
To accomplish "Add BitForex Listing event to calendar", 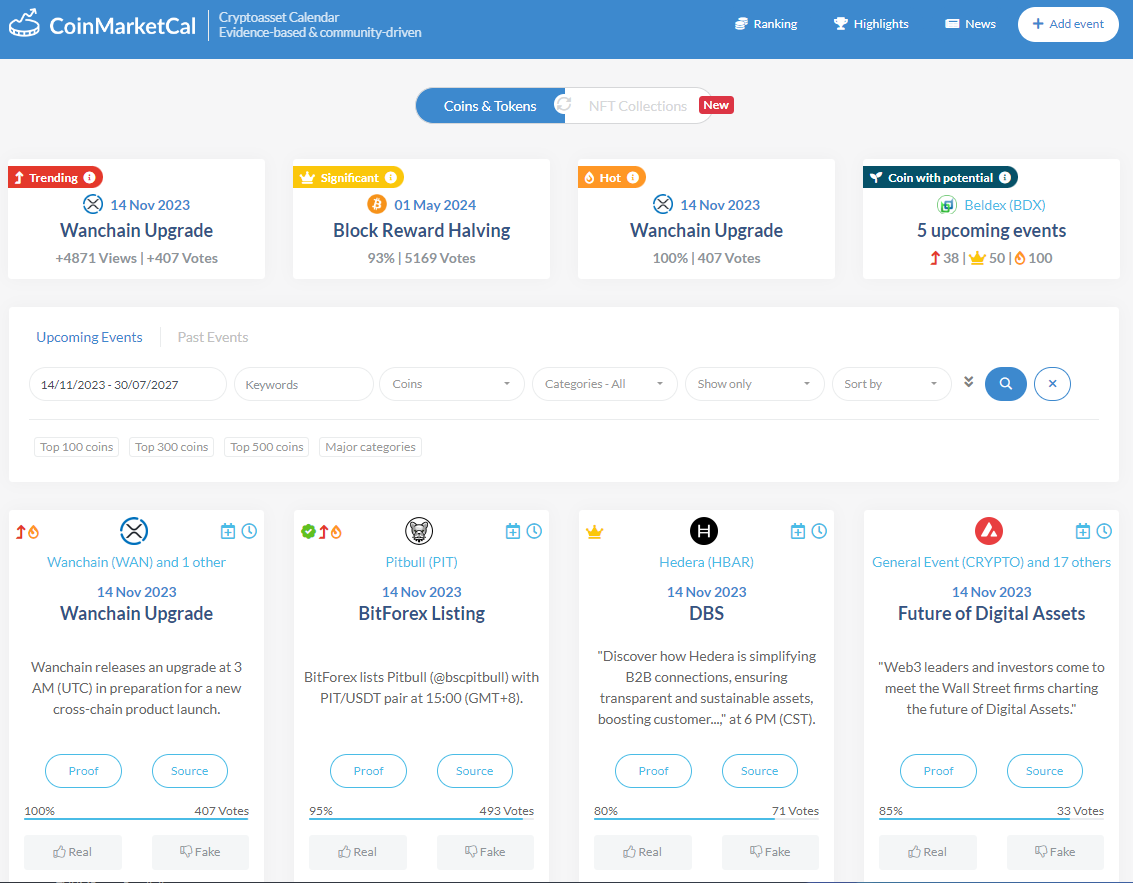I will (513, 531).
